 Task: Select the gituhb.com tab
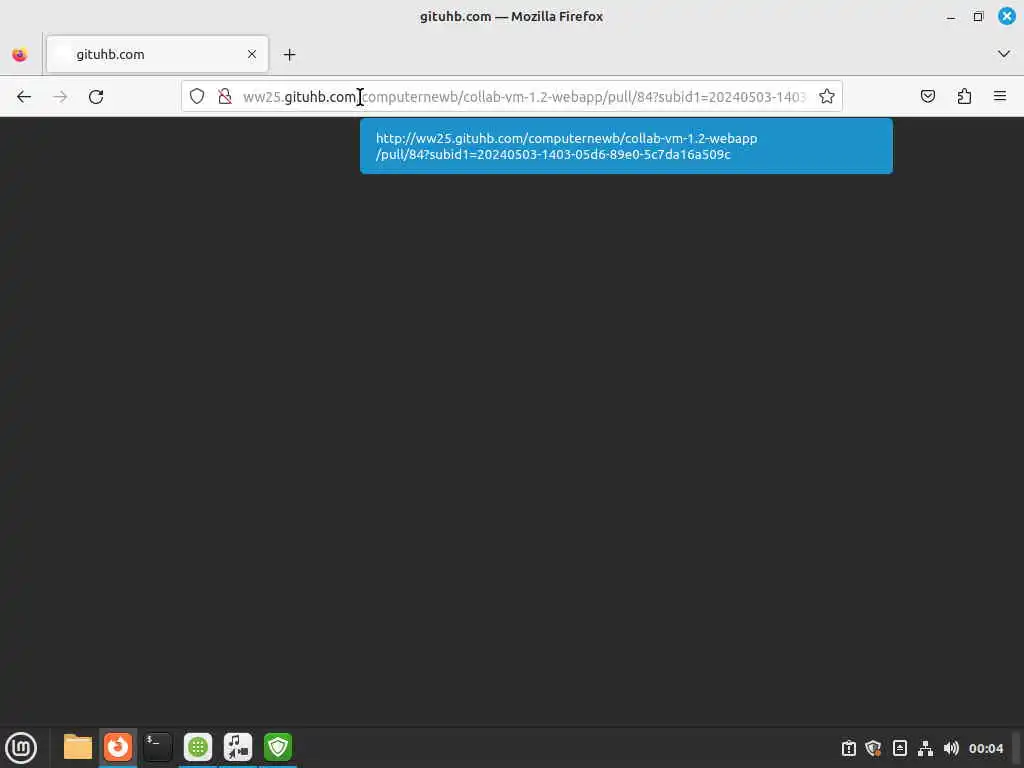[157, 54]
